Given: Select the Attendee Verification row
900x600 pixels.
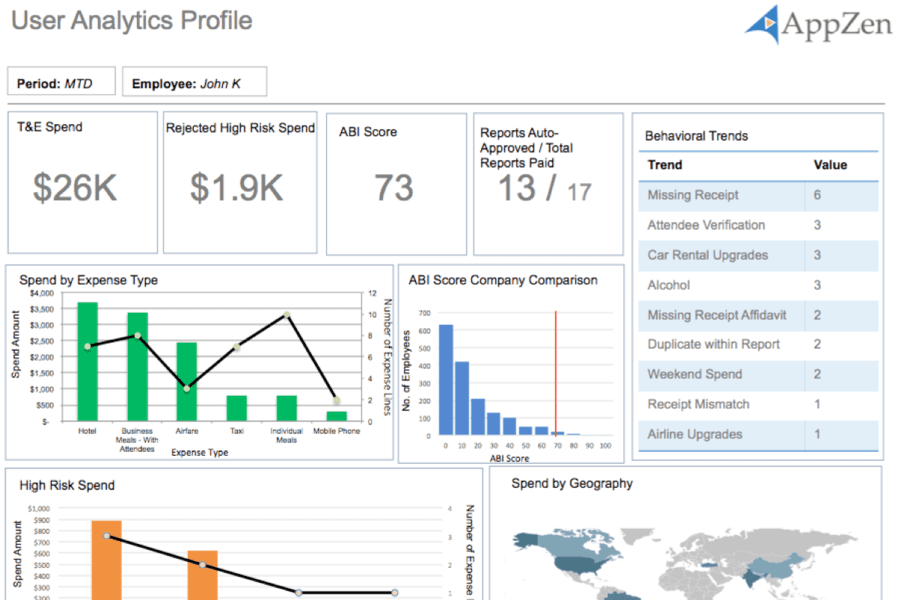Looking at the screenshot, I should (x=758, y=225).
